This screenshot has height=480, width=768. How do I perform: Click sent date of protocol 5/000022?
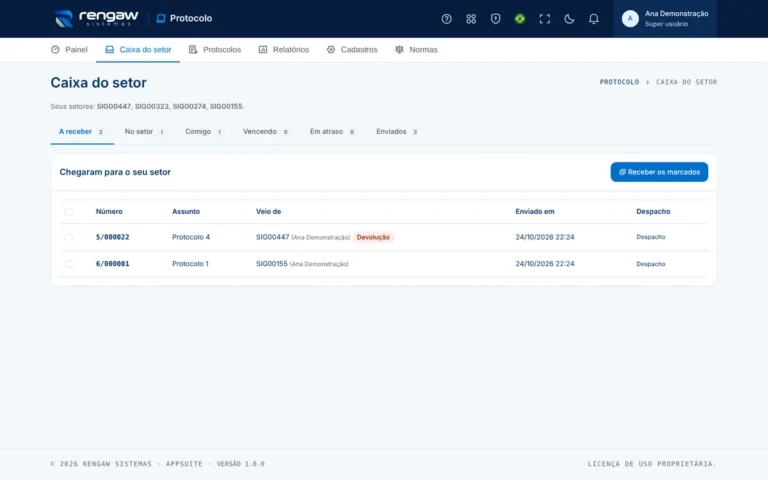[x=545, y=237]
